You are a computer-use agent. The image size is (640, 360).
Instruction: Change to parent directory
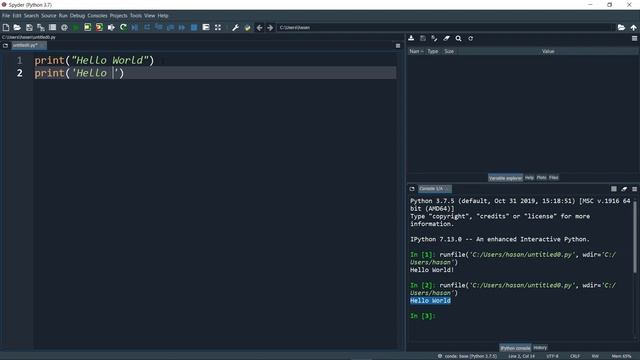click(x=633, y=28)
